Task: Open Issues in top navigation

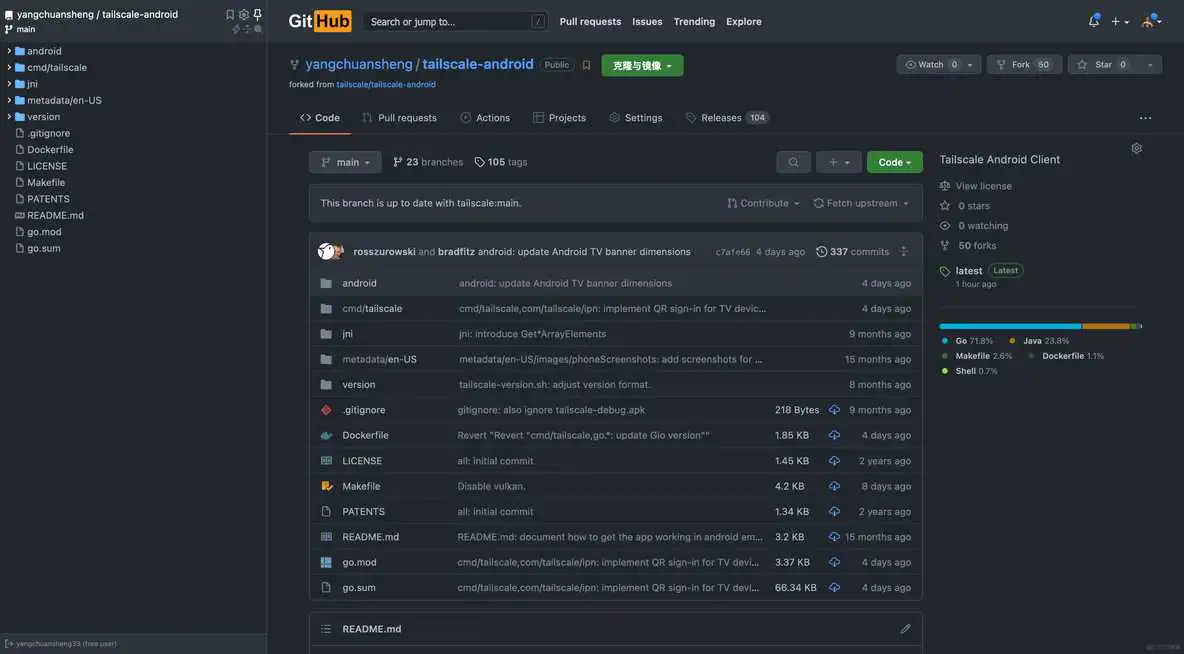Action: click(647, 22)
